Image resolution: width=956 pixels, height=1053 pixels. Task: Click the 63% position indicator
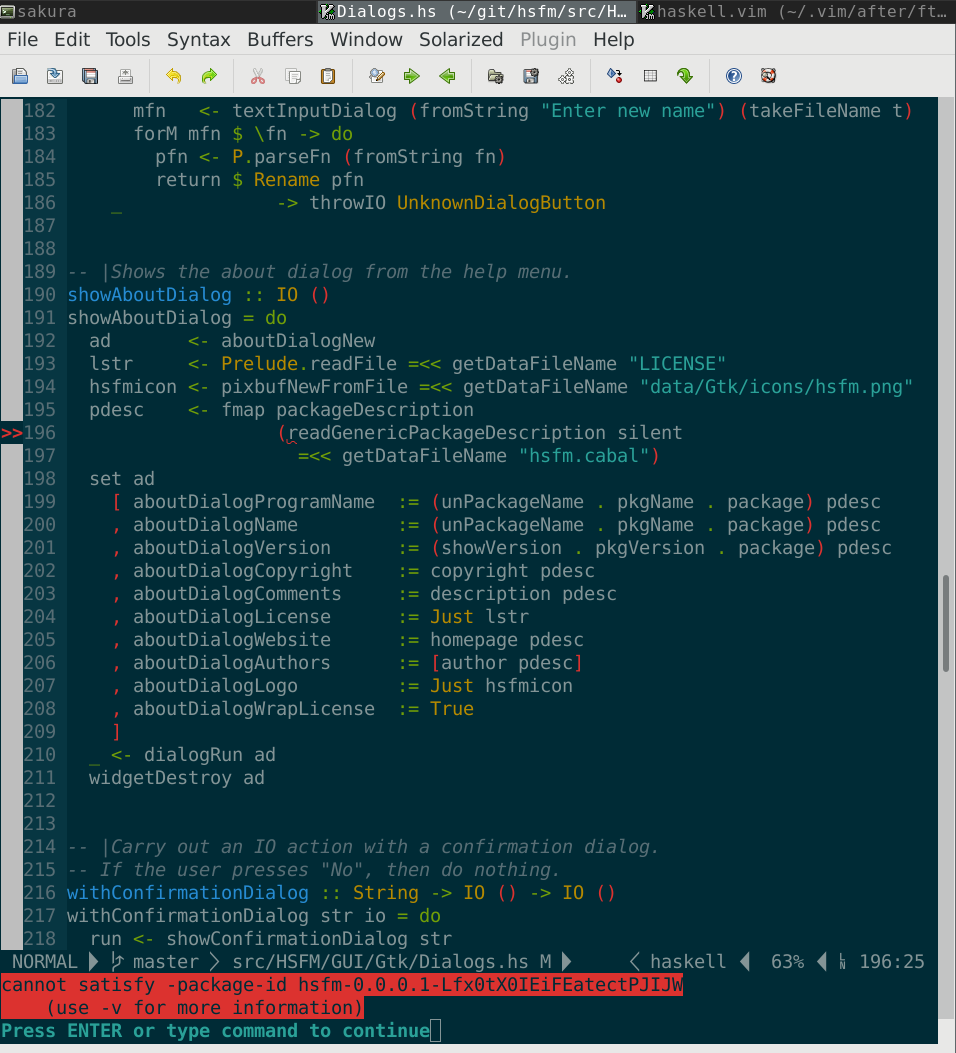787,962
